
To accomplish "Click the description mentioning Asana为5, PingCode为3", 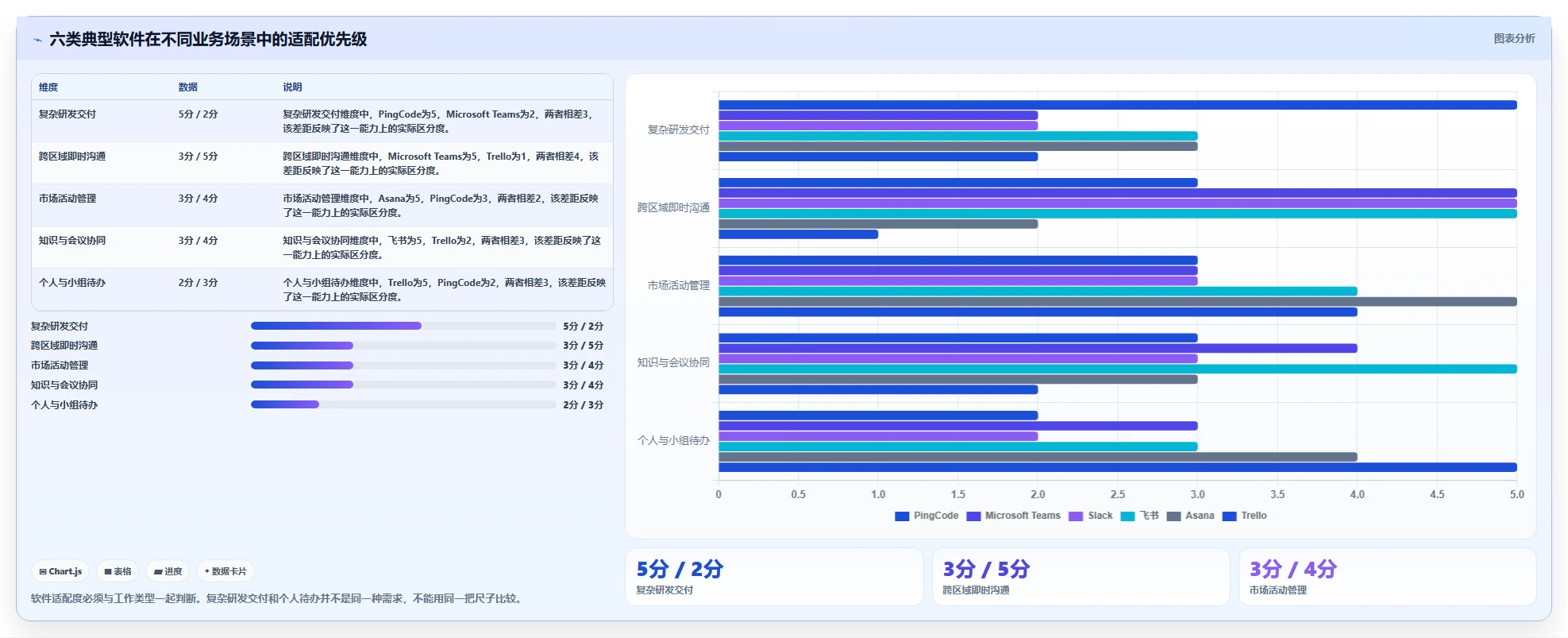I will click(x=441, y=206).
